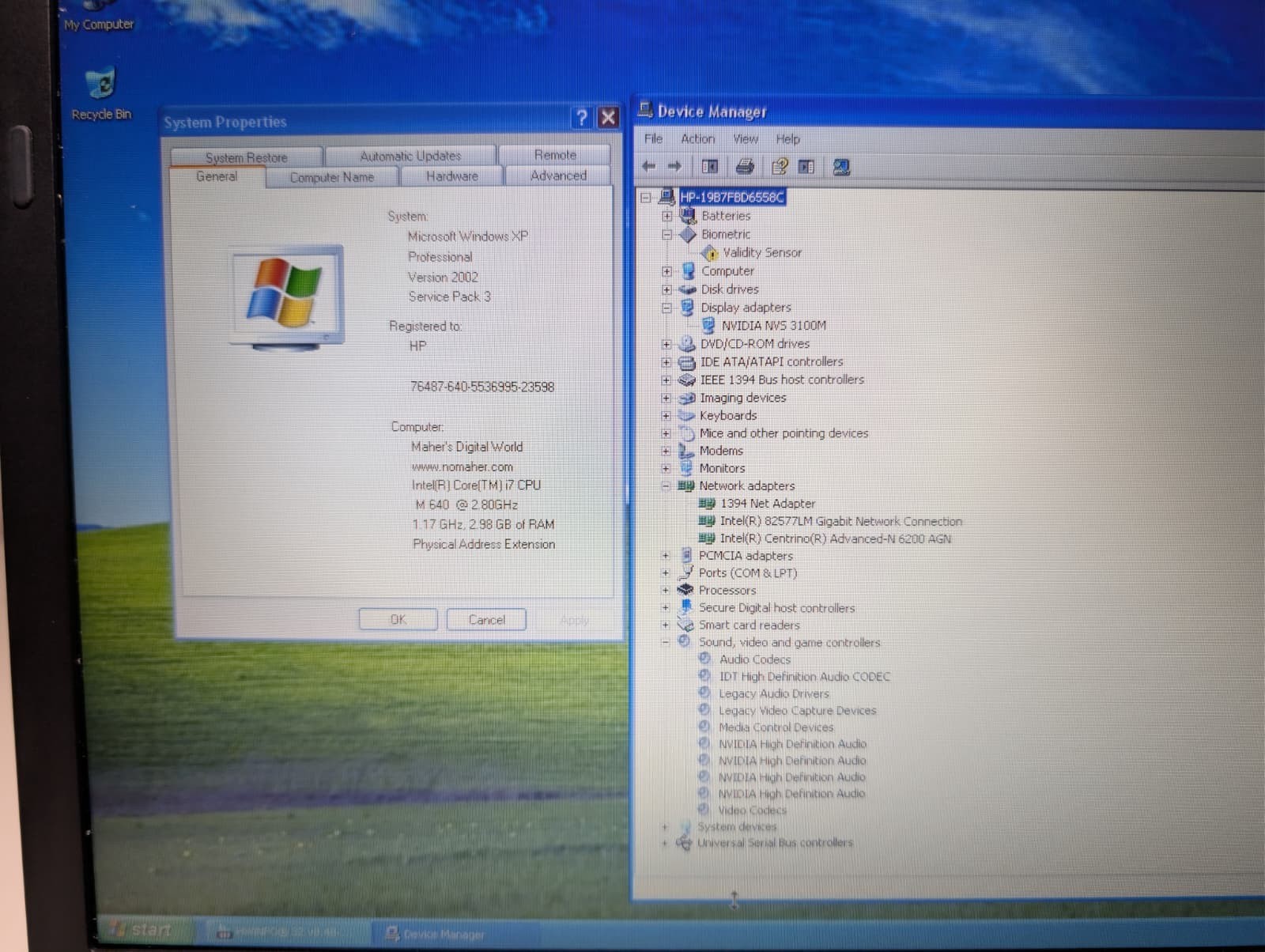This screenshot has width=1265, height=952.
Task: Expand the Computer category
Action: pos(667,271)
